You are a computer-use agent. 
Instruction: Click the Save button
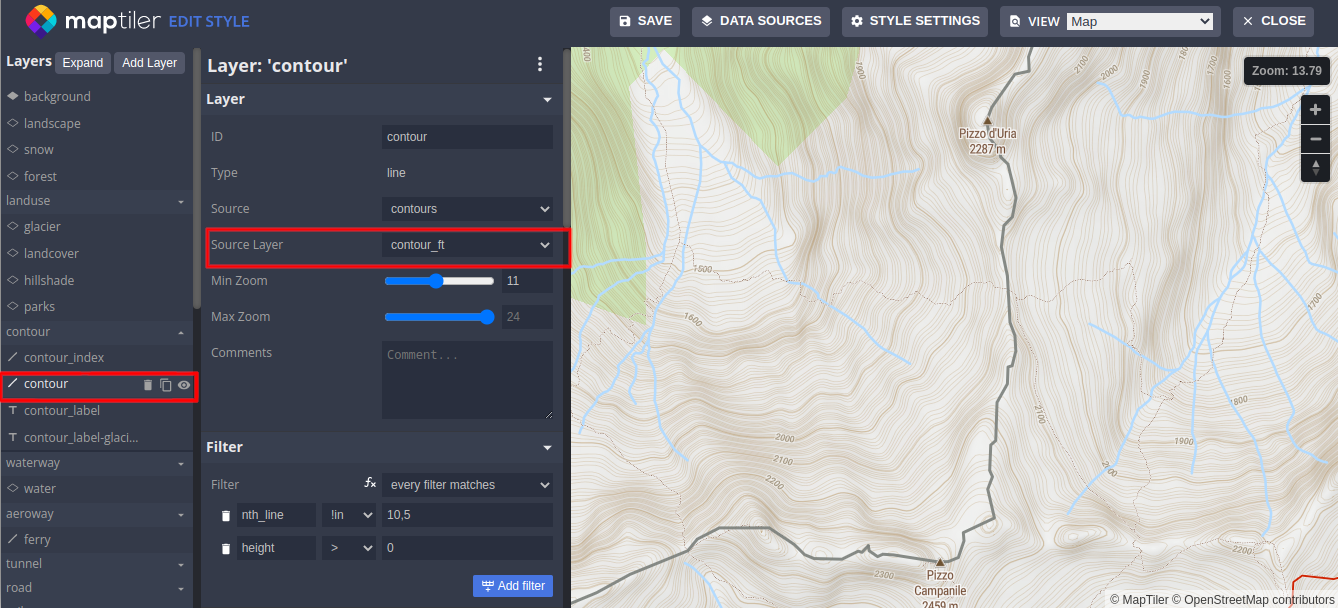(645, 21)
